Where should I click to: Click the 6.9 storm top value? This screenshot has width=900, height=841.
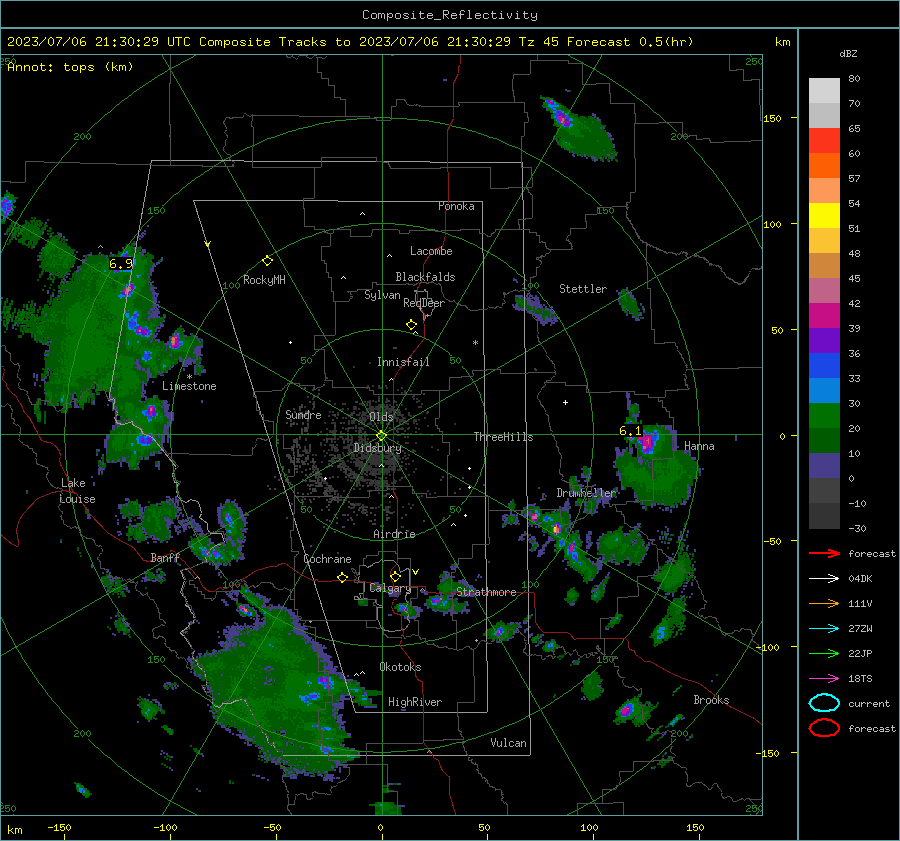[x=121, y=263]
